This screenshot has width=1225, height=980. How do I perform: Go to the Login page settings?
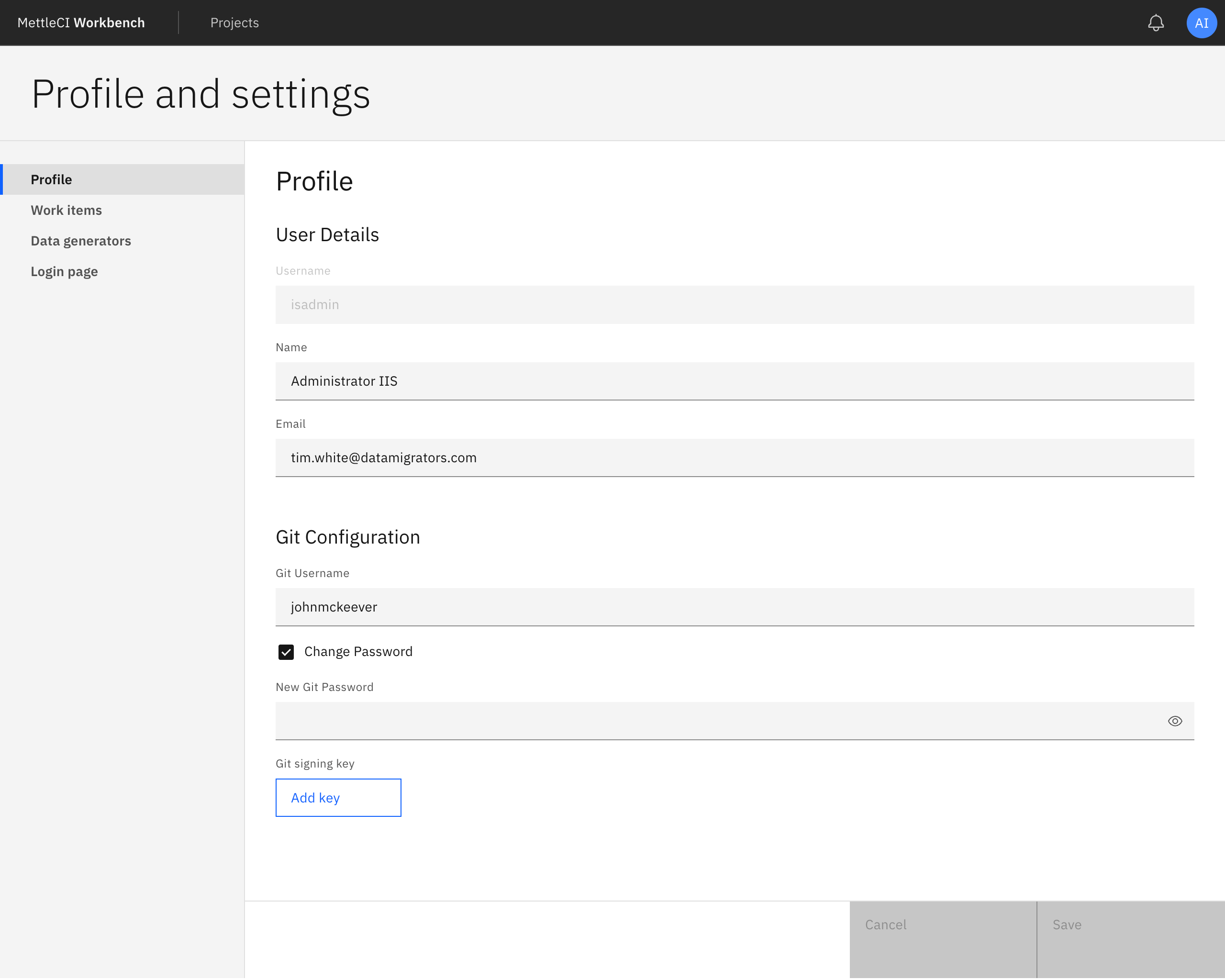point(64,271)
